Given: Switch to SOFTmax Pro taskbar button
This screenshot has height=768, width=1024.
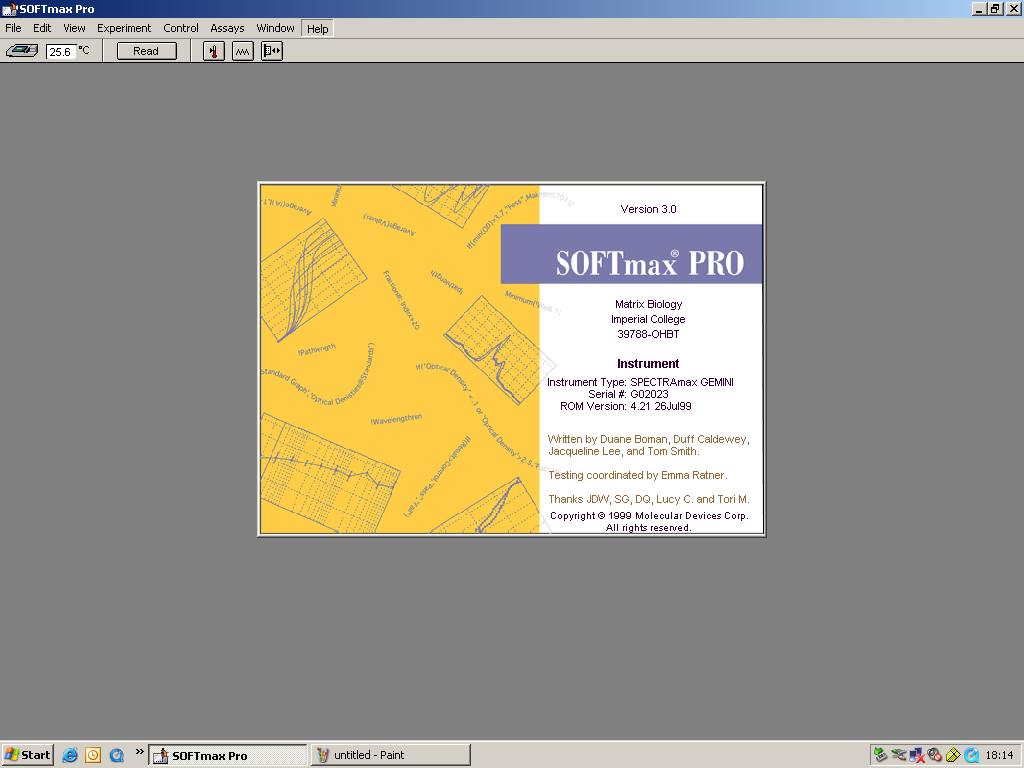Looking at the screenshot, I should pos(228,755).
